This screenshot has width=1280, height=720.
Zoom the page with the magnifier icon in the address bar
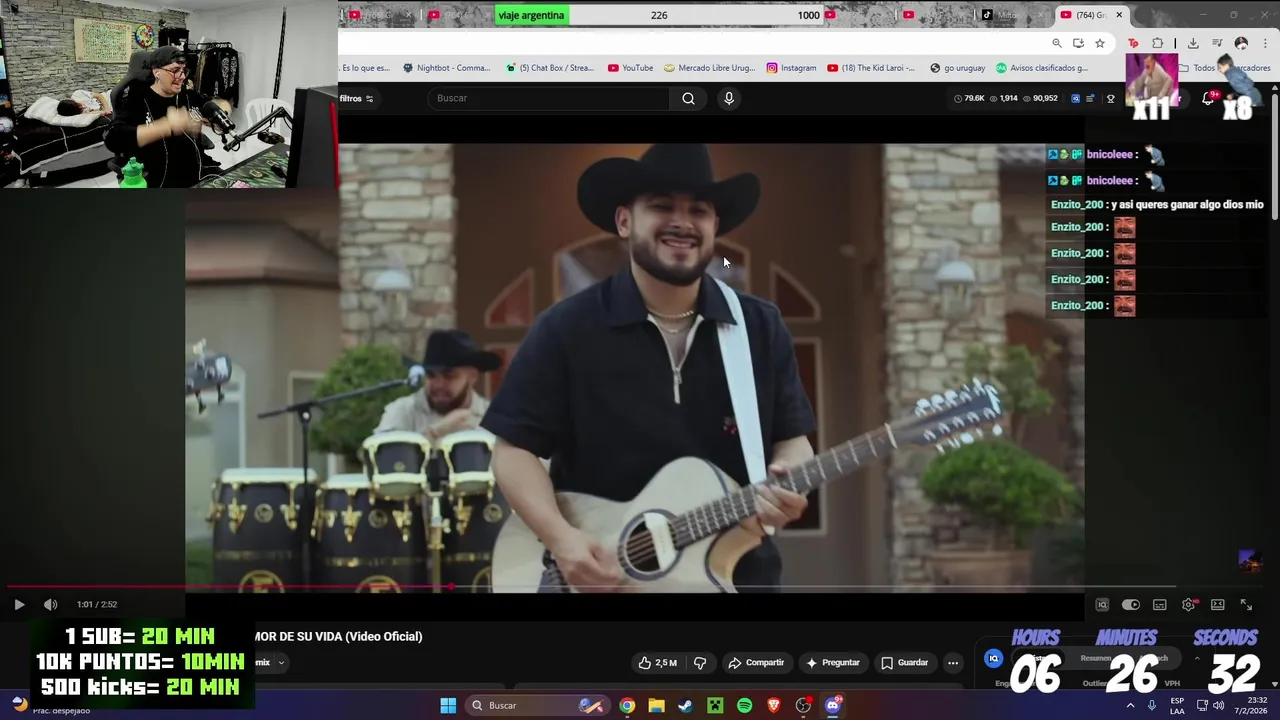click(1056, 43)
